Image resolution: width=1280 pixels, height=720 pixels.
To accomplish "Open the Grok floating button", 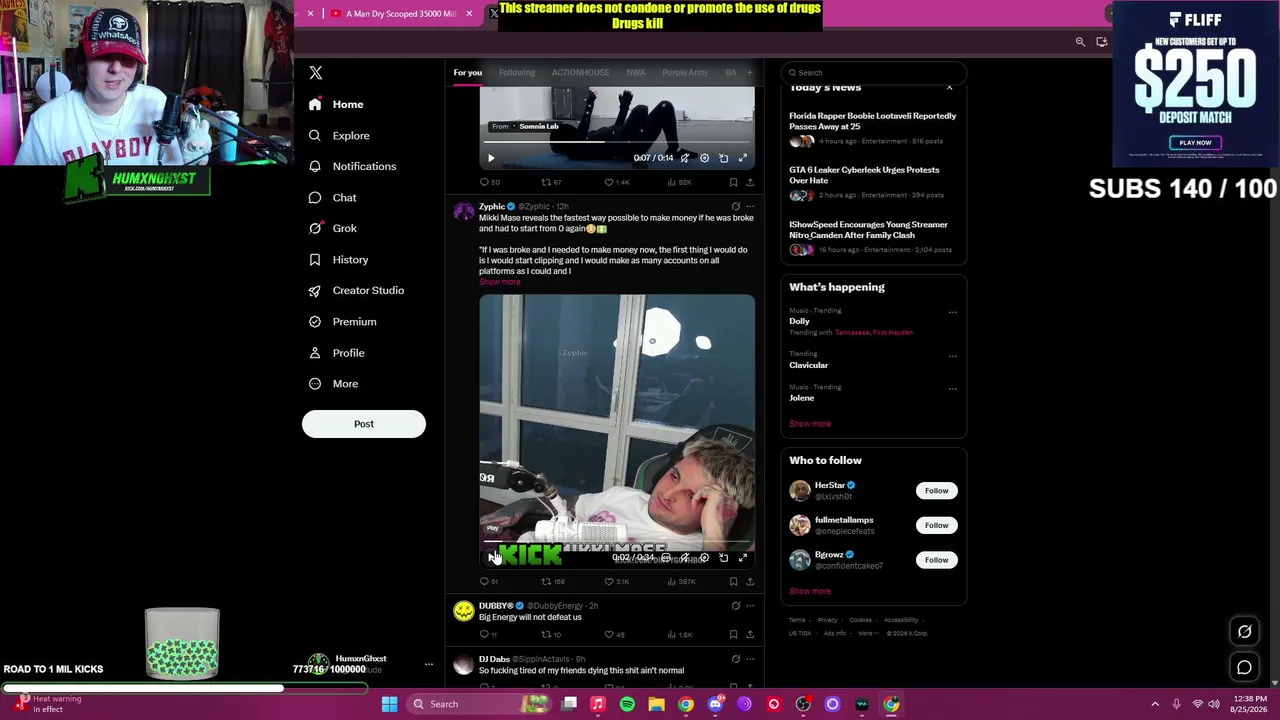I will point(1245,631).
